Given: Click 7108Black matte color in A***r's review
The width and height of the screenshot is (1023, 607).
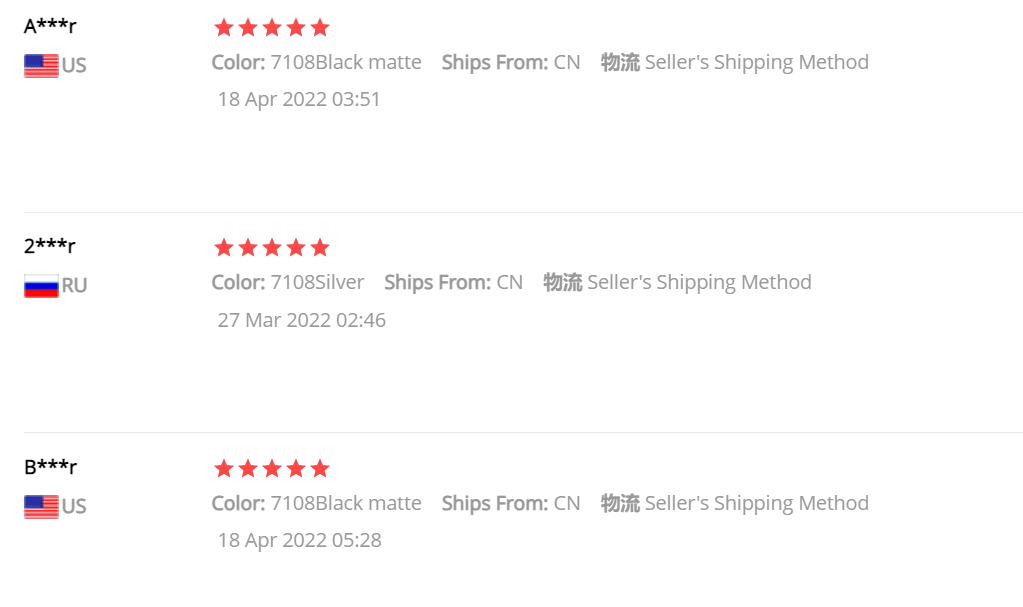Looking at the screenshot, I should click(x=346, y=62).
